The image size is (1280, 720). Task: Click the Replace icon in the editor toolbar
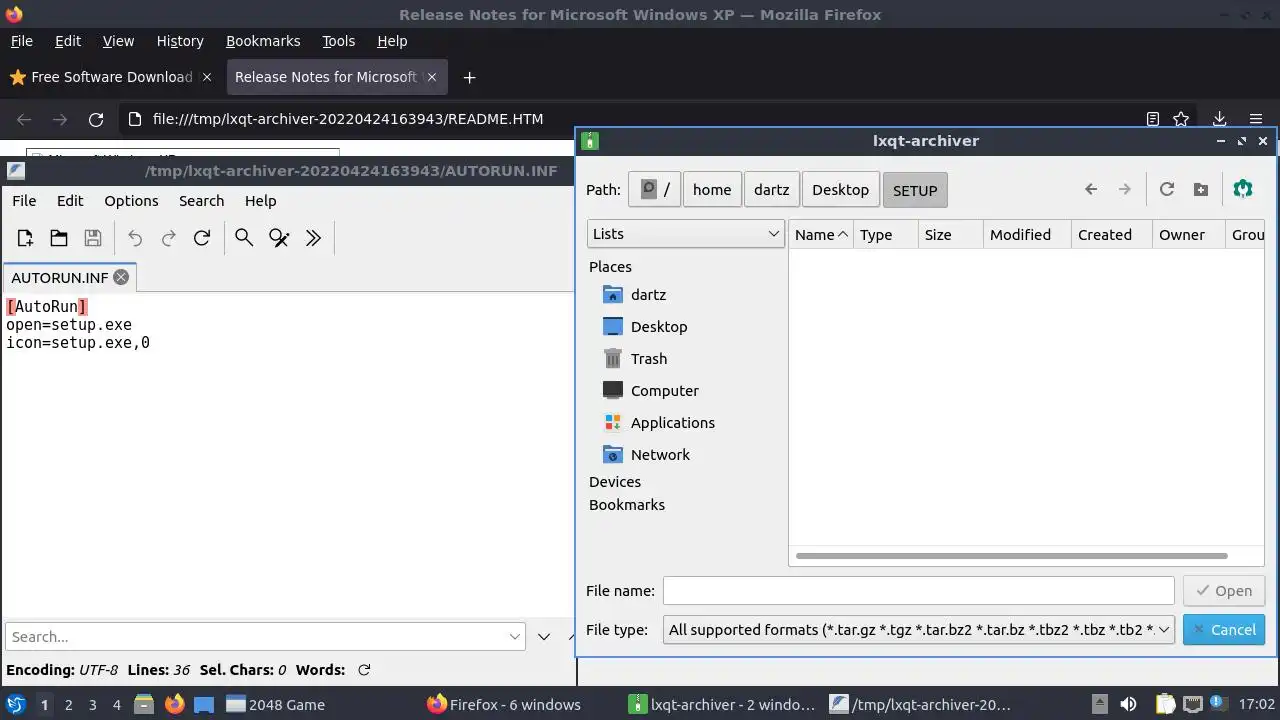[x=279, y=238]
